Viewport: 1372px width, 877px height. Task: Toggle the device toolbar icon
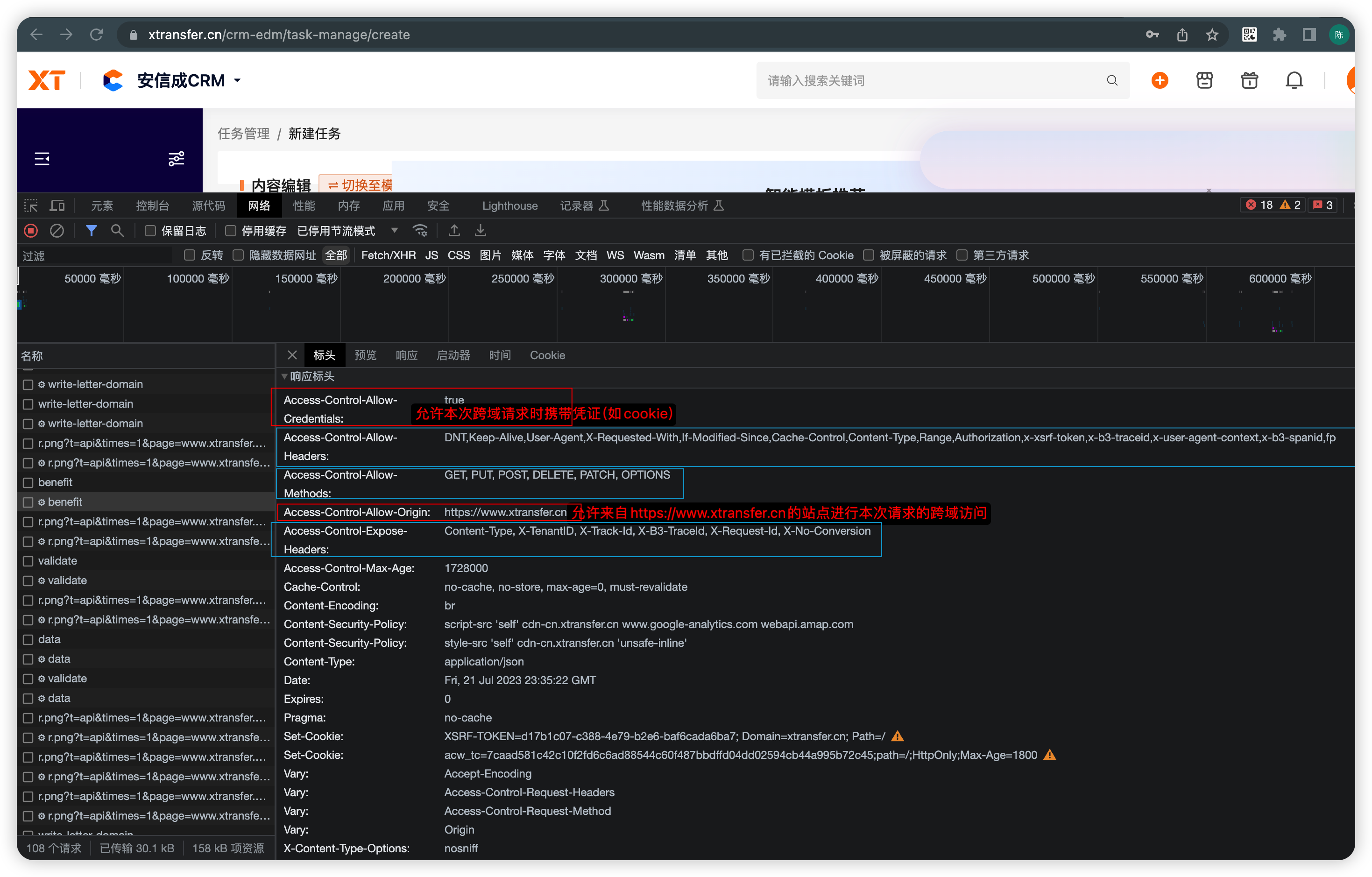coord(57,206)
